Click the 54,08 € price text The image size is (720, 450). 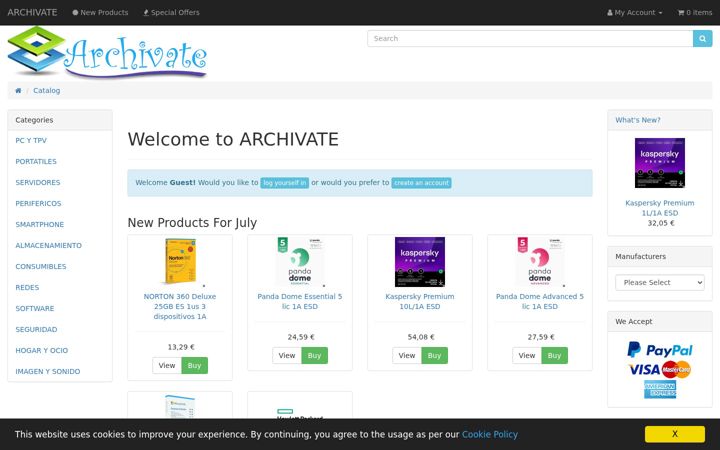421,337
